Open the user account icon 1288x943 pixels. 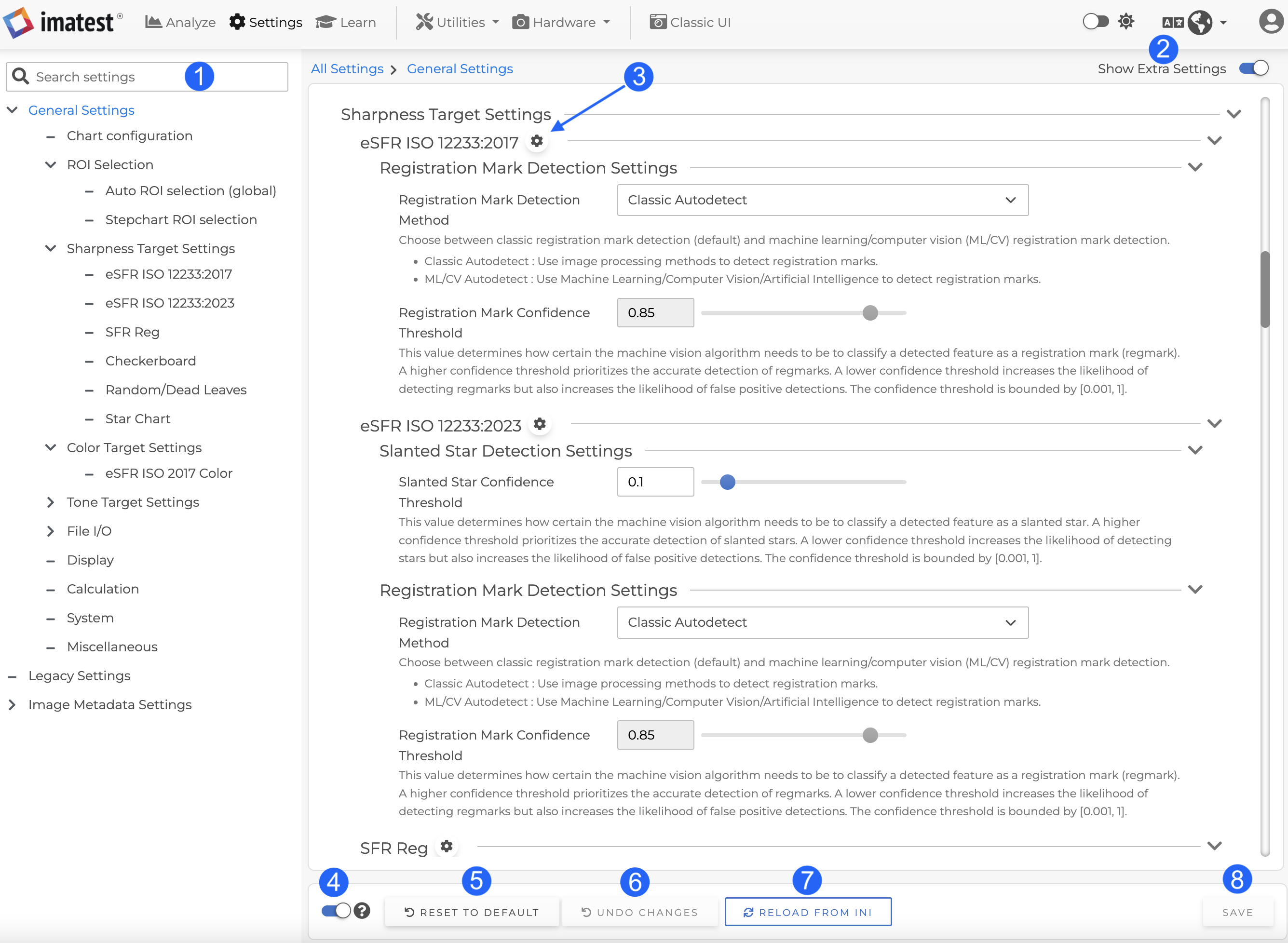1271,22
